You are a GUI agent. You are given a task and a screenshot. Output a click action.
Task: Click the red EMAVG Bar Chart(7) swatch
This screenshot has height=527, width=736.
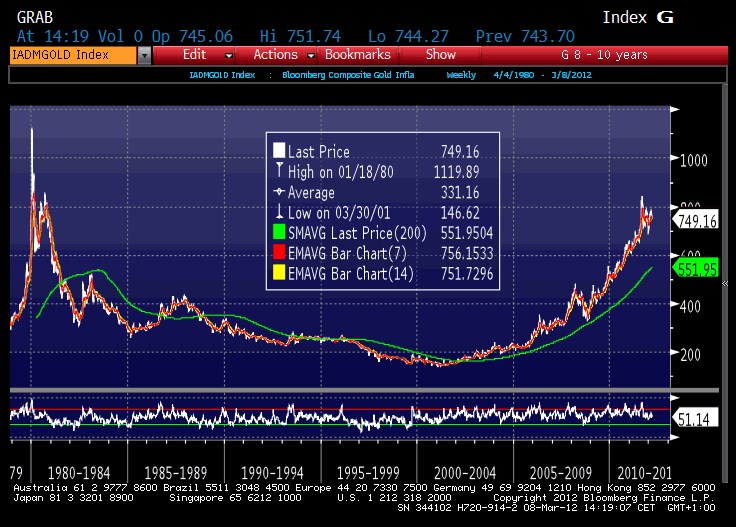(x=279, y=252)
